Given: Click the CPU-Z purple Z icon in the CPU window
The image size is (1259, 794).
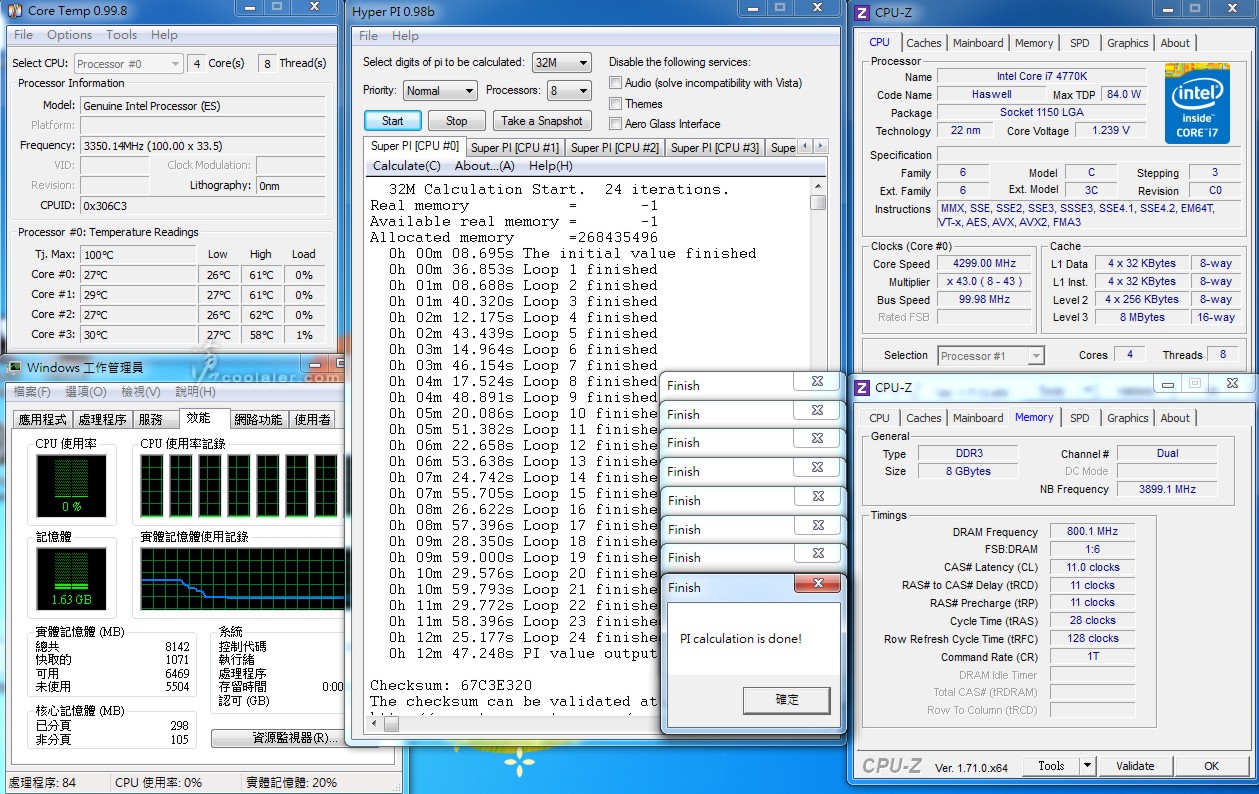Looking at the screenshot, I should [x=862, y=12].
